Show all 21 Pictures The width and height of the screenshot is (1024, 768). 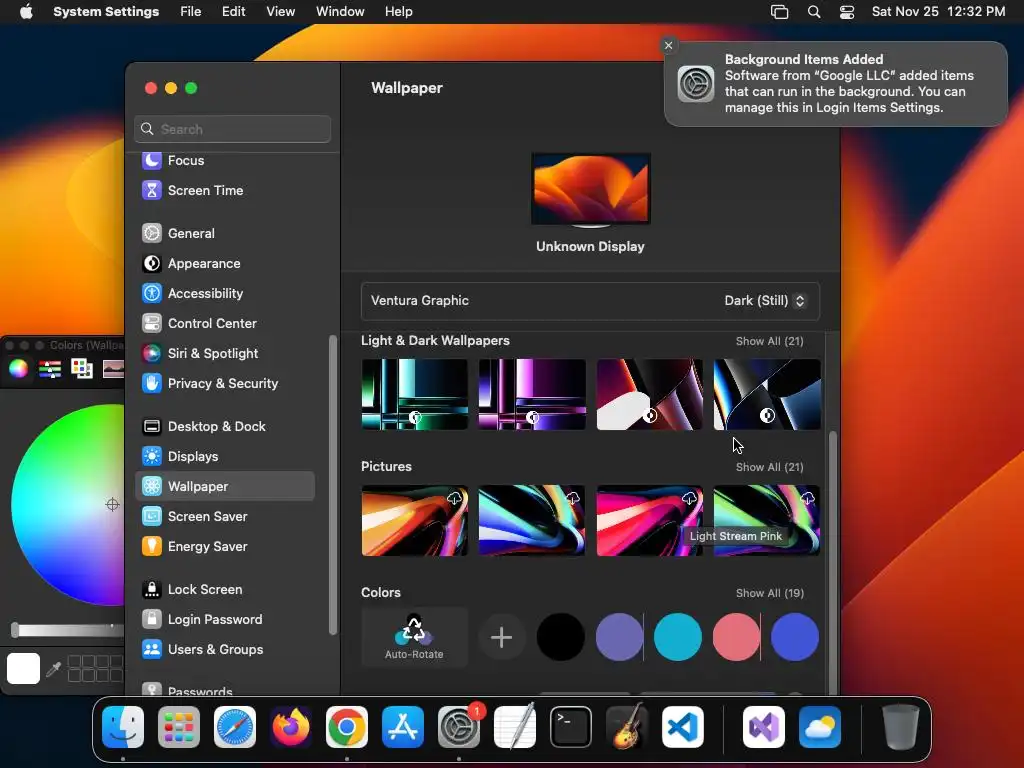click(769, 467)
